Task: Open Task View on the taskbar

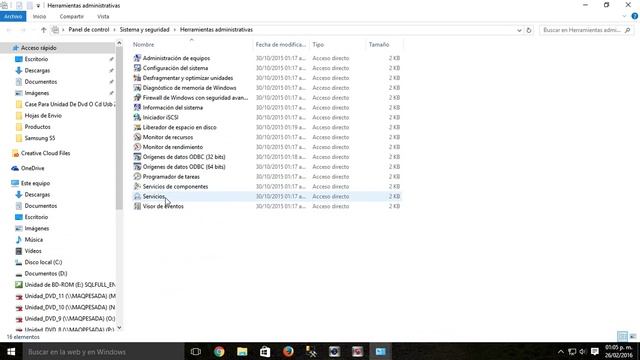Action: pyautogui.click(x=196, y=351)
